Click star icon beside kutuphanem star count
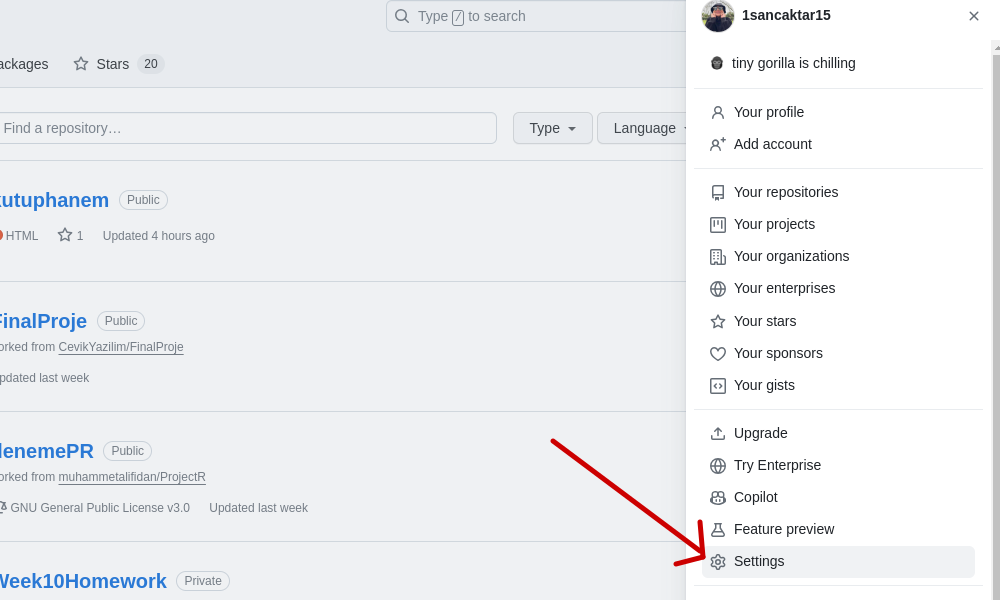The height and width of the screenshot is (600, 1000). tap(65, 235)
